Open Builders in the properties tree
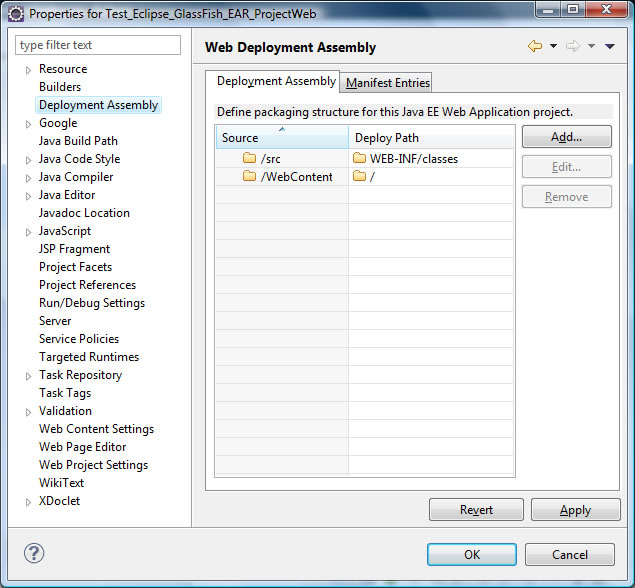 tap(60, 87)
